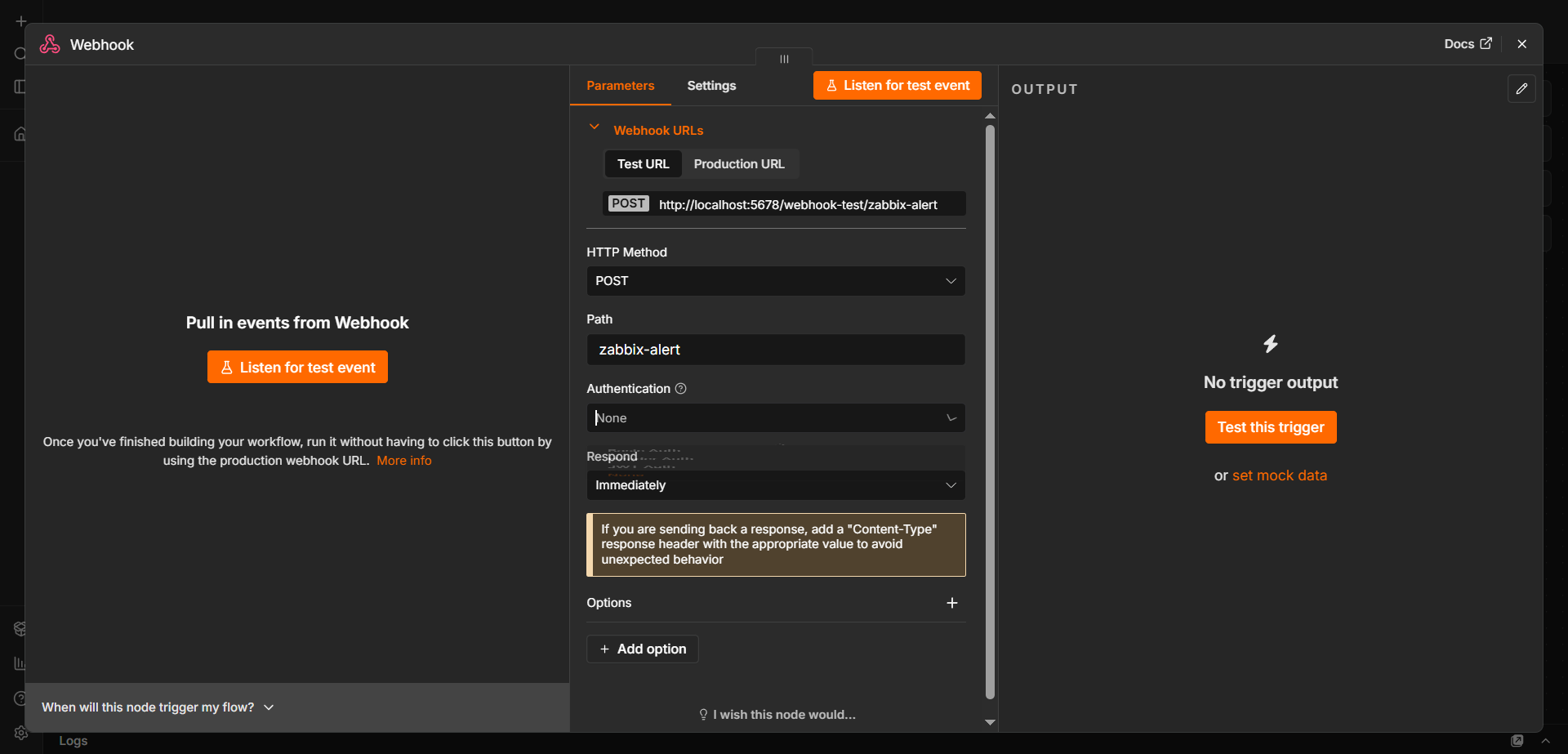Click the plus icon in the left sidebar
This screenshot has width=1568, height=754.
tap(21, 21)
